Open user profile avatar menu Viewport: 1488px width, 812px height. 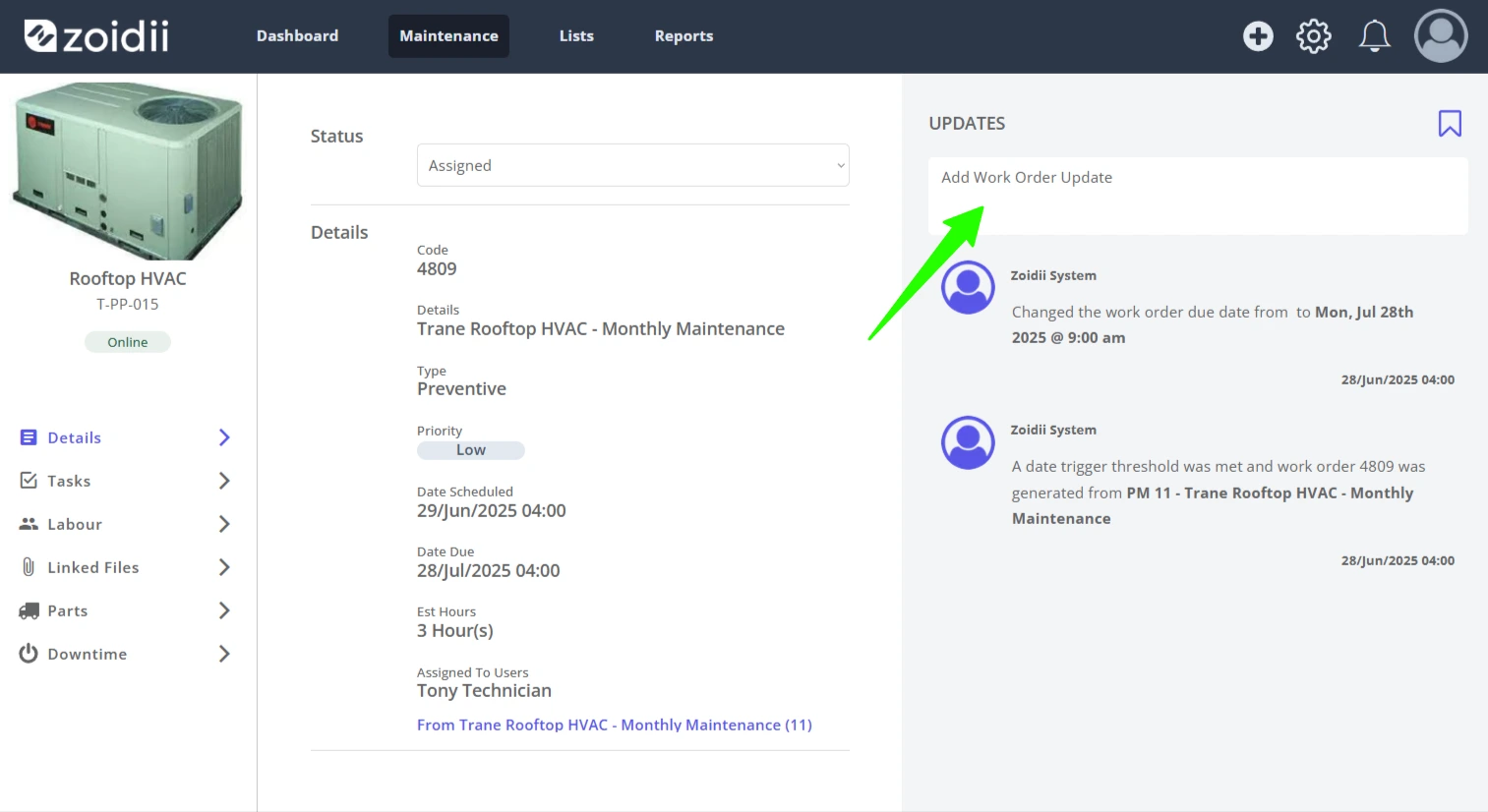tap(1441, 36)
